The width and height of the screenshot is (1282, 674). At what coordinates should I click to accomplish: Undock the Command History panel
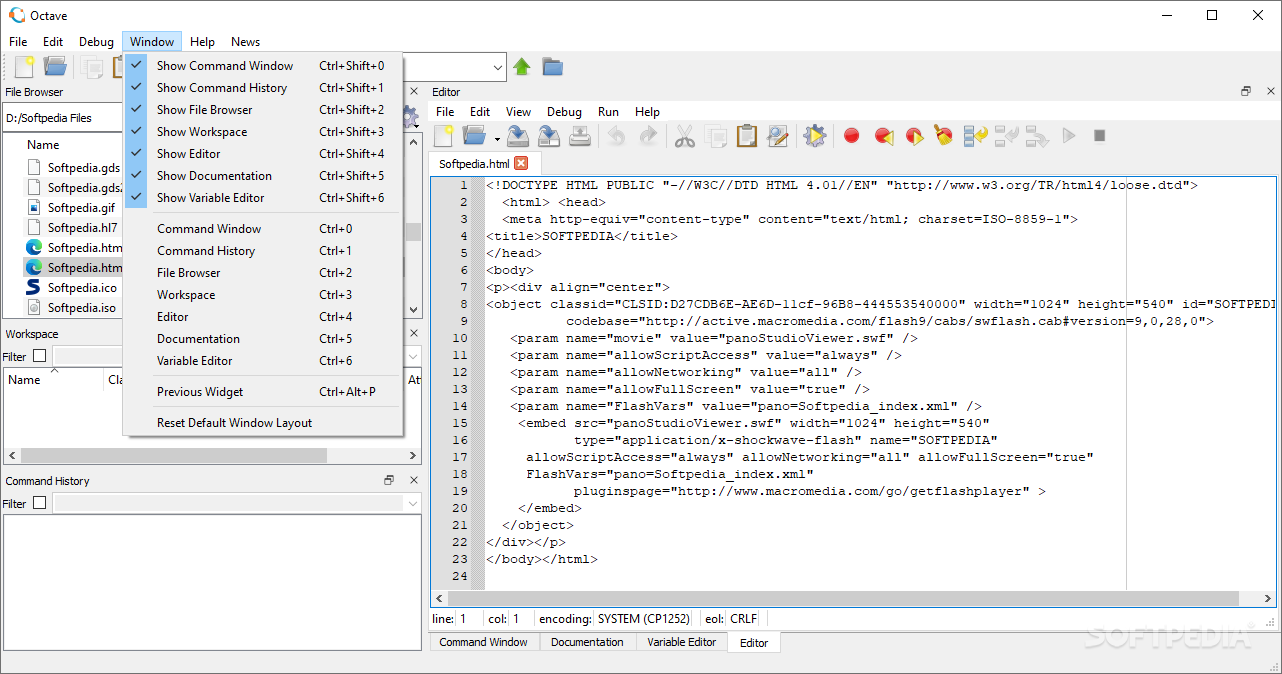(x=390, y=481)
